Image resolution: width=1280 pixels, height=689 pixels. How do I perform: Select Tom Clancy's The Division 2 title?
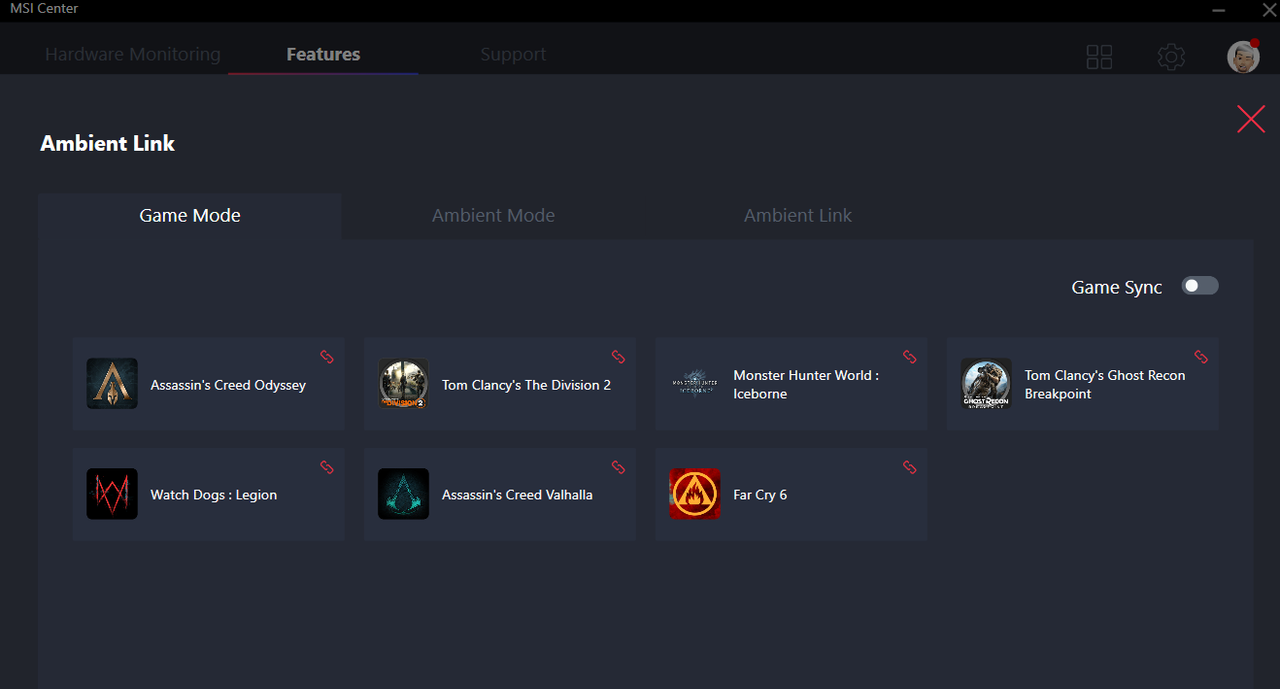tap(526, 385)
